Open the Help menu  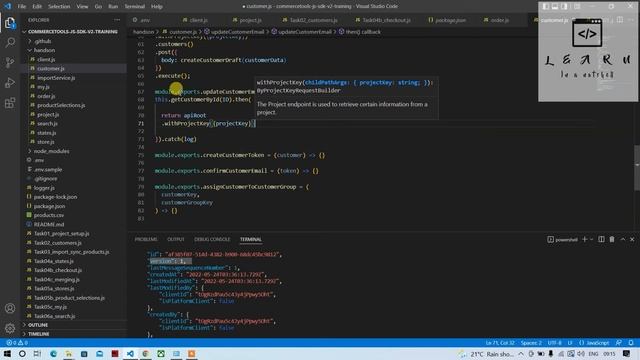pos(156,7)
